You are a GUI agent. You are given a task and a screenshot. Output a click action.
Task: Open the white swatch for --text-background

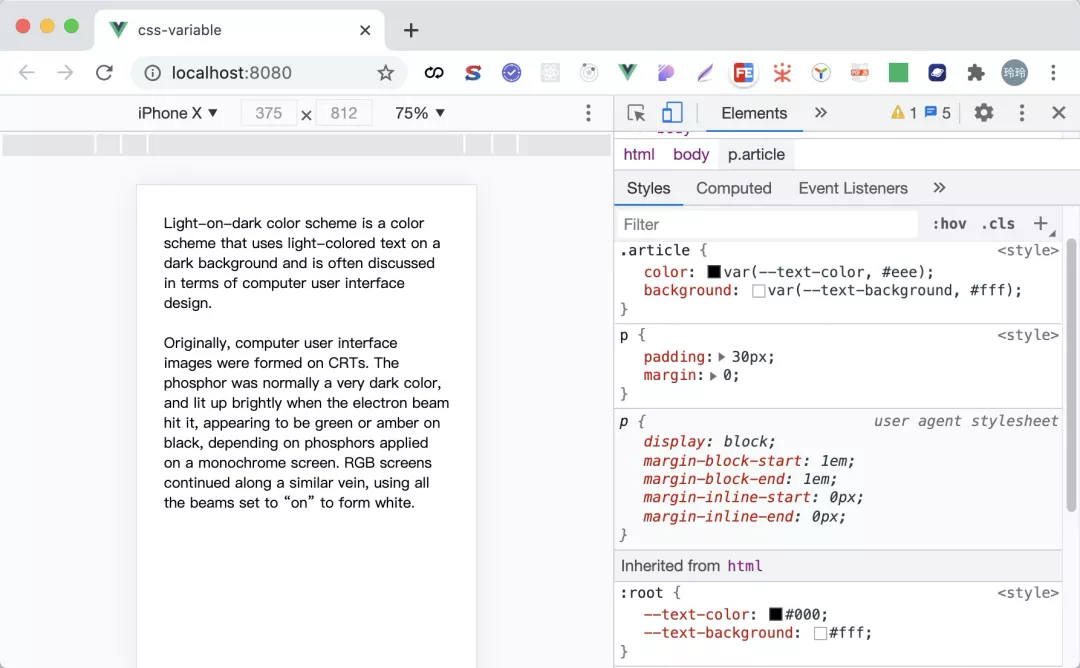pos(820,633)
